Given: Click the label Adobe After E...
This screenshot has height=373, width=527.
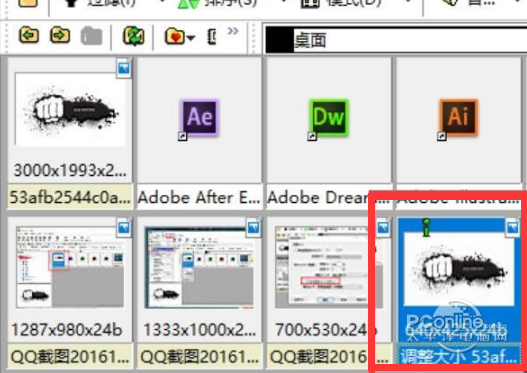Looking at the screenshot, I should coord(199,198).
